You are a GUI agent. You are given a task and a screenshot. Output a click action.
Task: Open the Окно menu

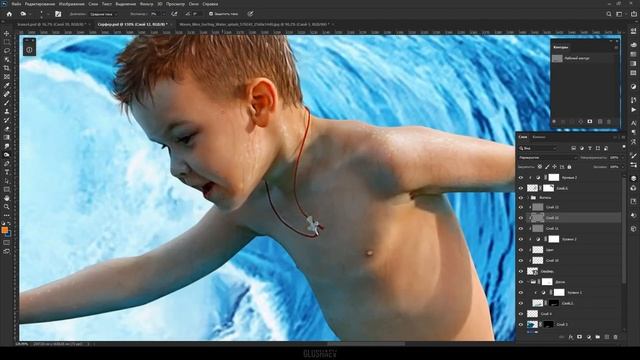pos(194,4)
